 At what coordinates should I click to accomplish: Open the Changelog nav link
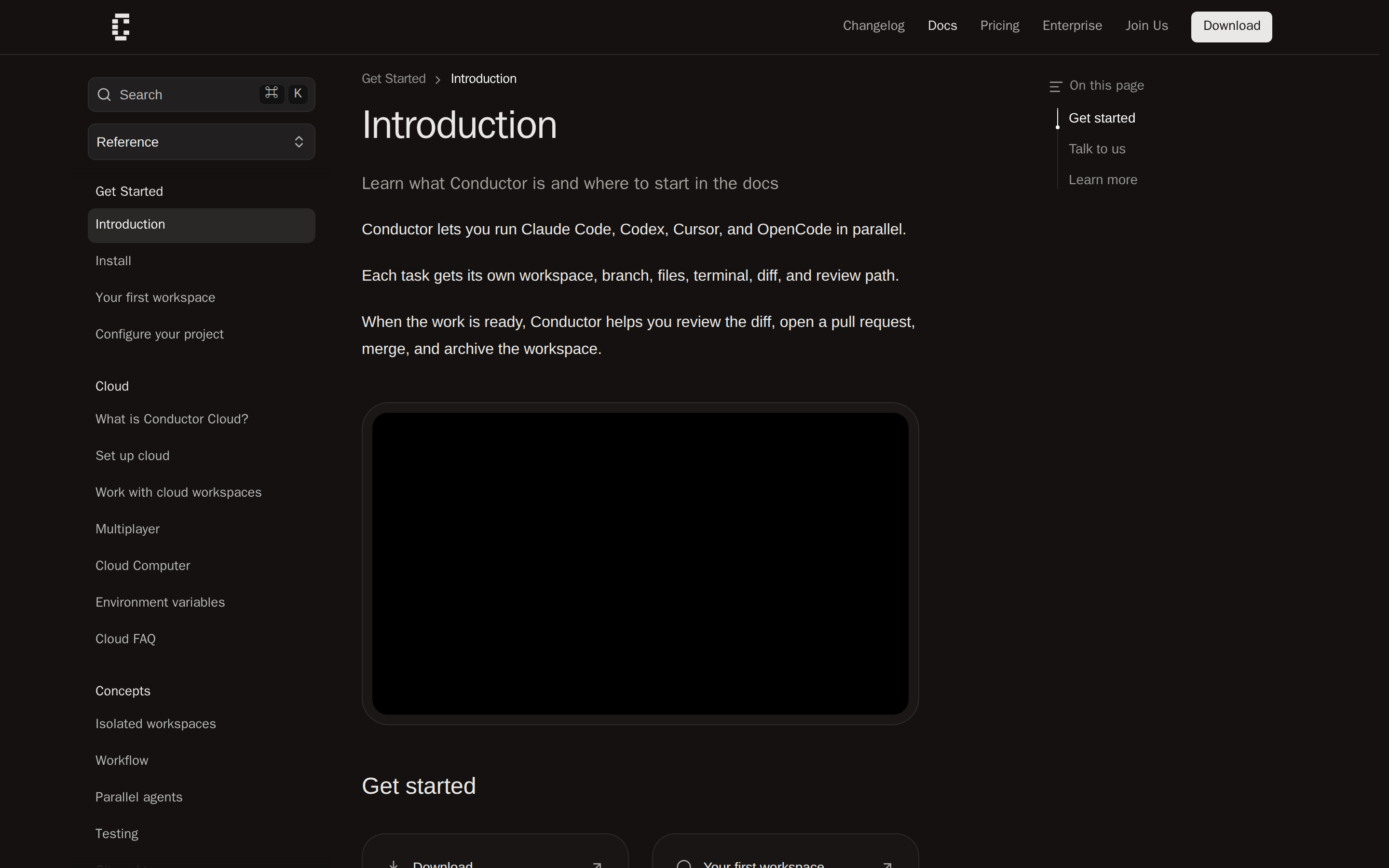(873, 26)
